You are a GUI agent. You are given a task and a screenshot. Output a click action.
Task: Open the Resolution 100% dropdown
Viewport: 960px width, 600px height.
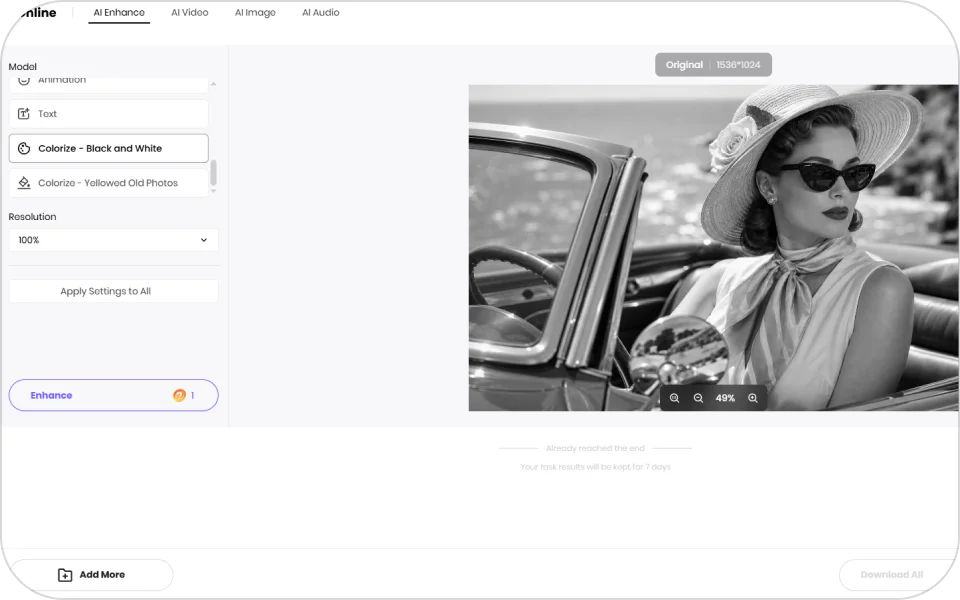pos(113,240)
